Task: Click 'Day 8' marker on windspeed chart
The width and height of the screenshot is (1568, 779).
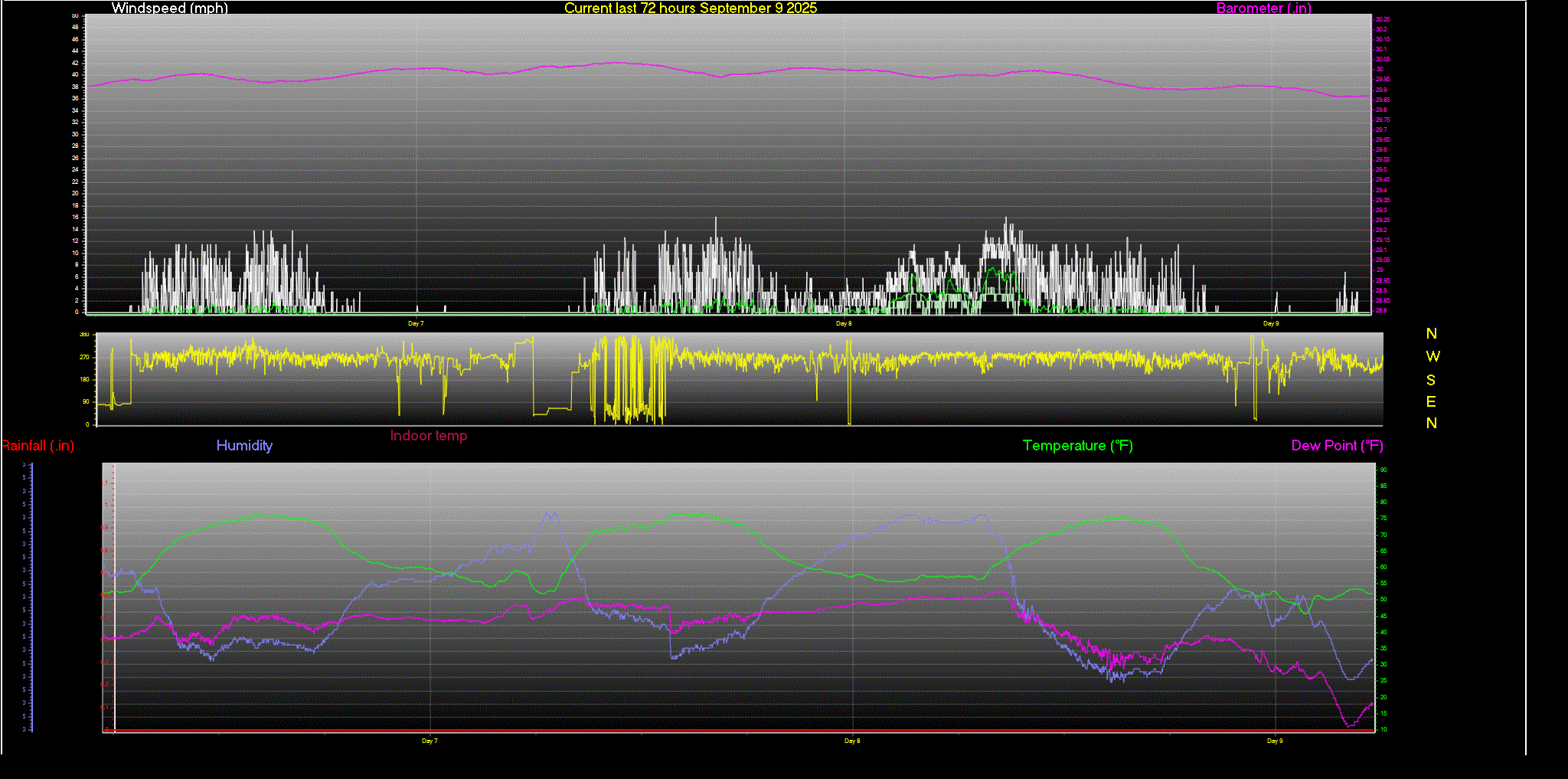Action: [x=844, y=323]
